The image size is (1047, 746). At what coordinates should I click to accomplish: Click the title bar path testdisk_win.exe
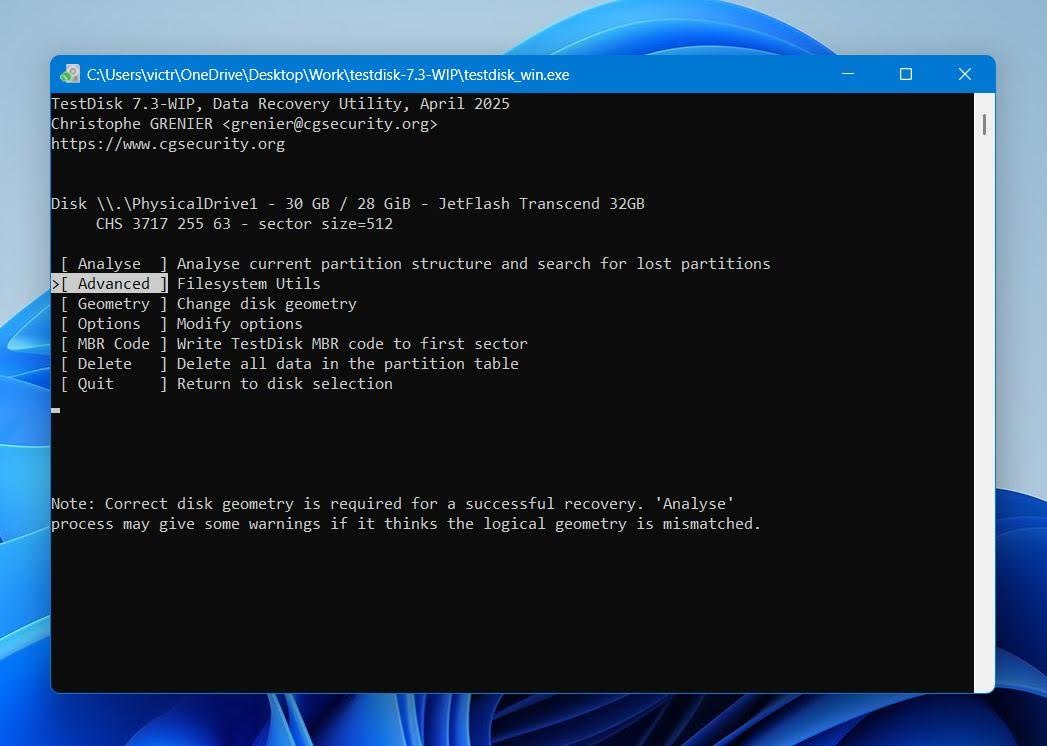(x=328, y=75)
